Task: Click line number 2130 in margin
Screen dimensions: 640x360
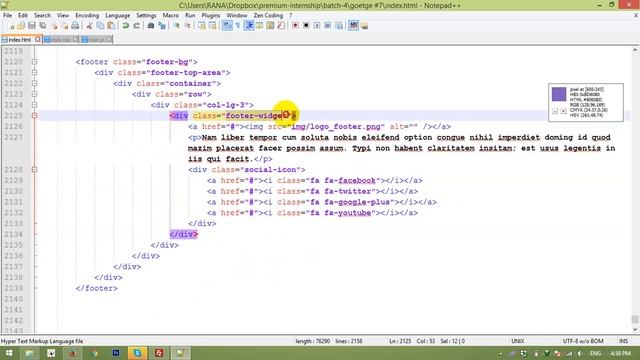Action: tap(13, 191)
